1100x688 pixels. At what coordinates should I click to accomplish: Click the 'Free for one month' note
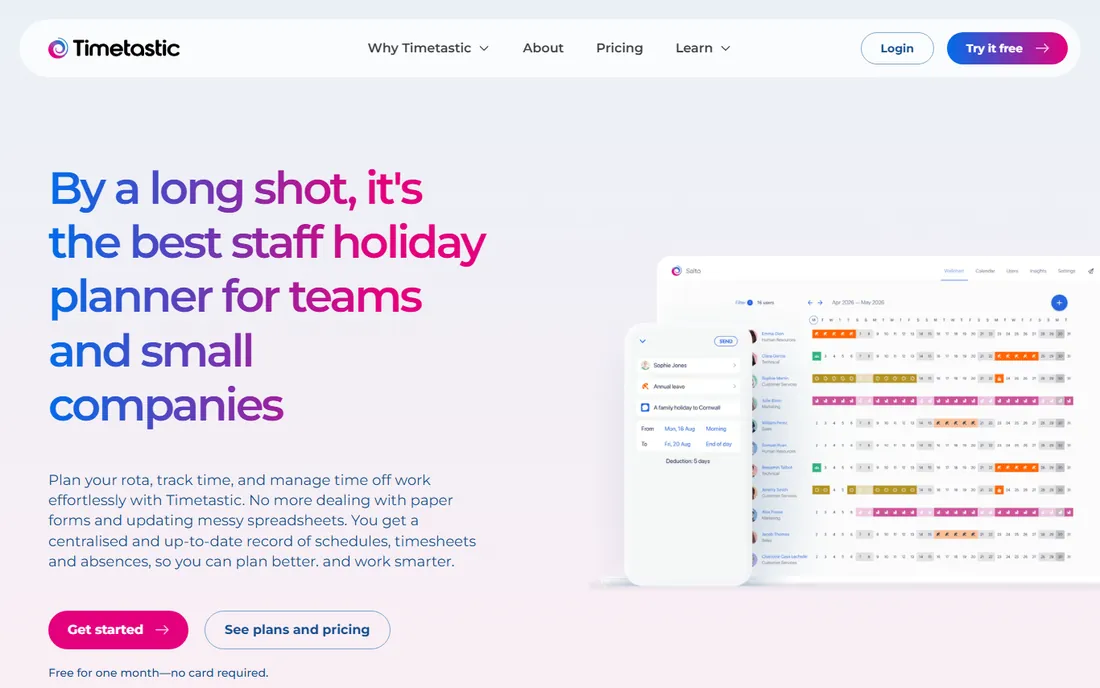click(x=159, y=673)
